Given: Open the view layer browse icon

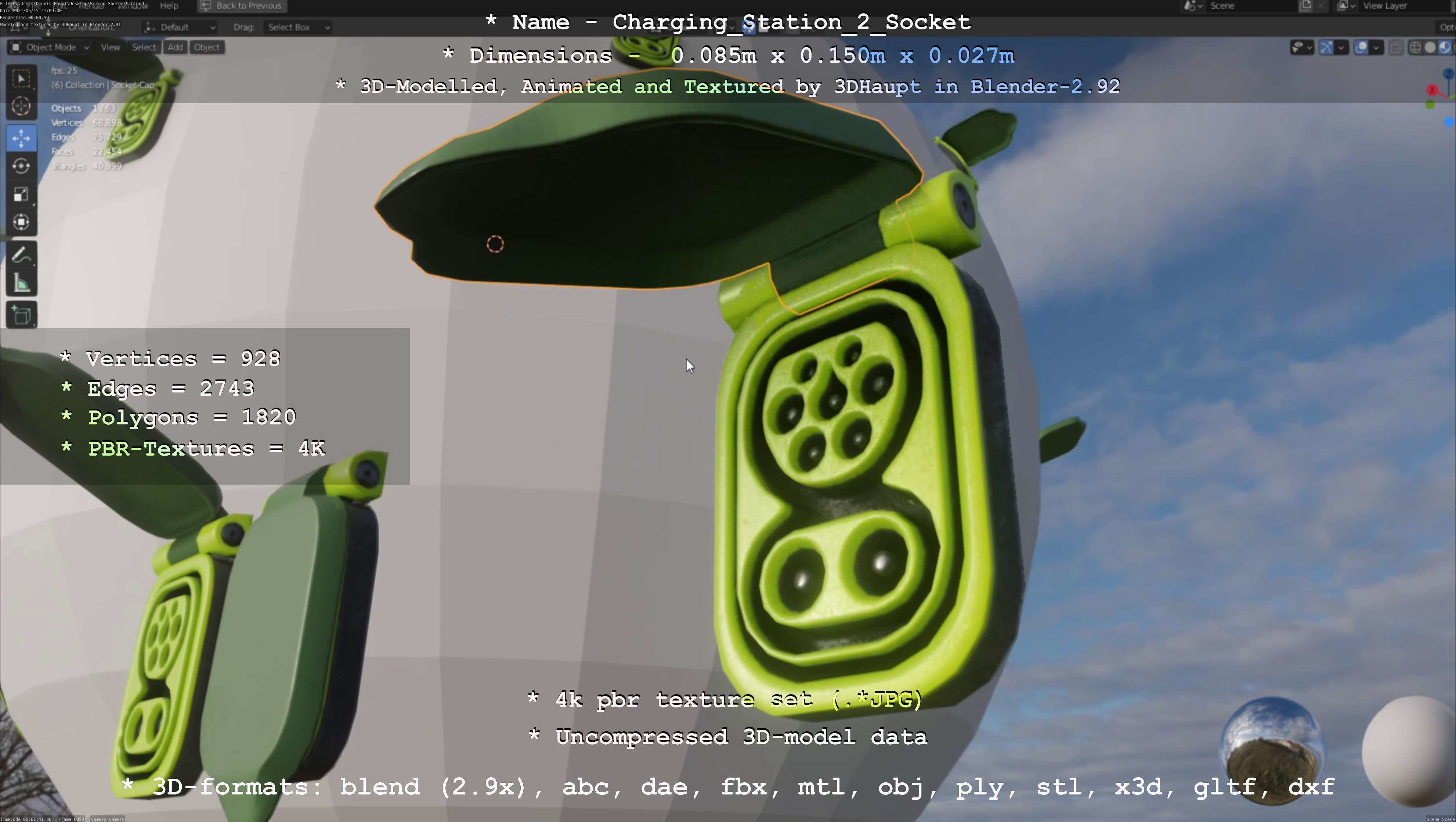Looking at the screenshot, I should click(x=1346, y=6).
